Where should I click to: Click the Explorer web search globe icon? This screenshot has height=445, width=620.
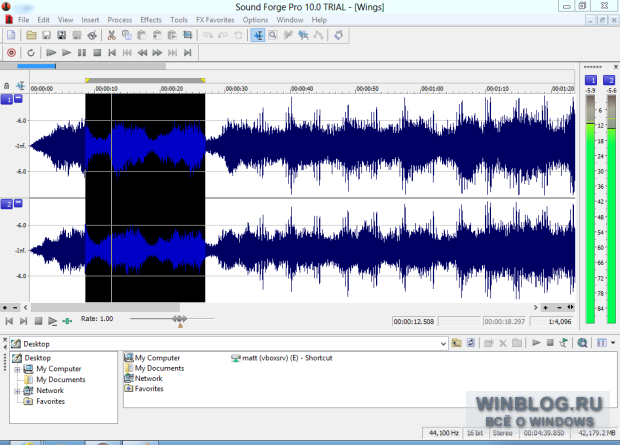click(582, 343)
